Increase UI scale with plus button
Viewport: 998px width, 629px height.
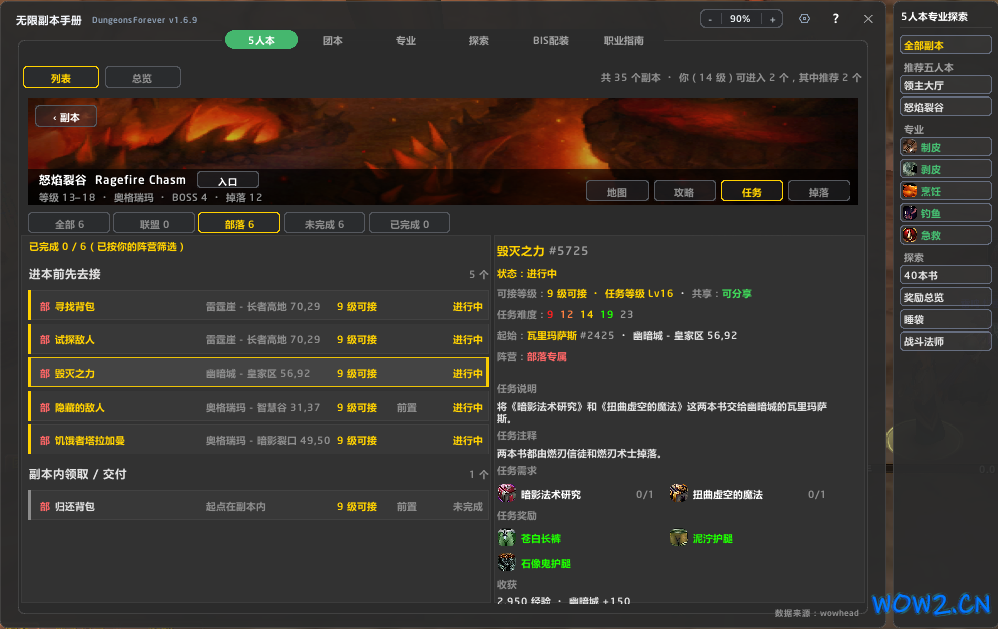[x=772, y=19]
